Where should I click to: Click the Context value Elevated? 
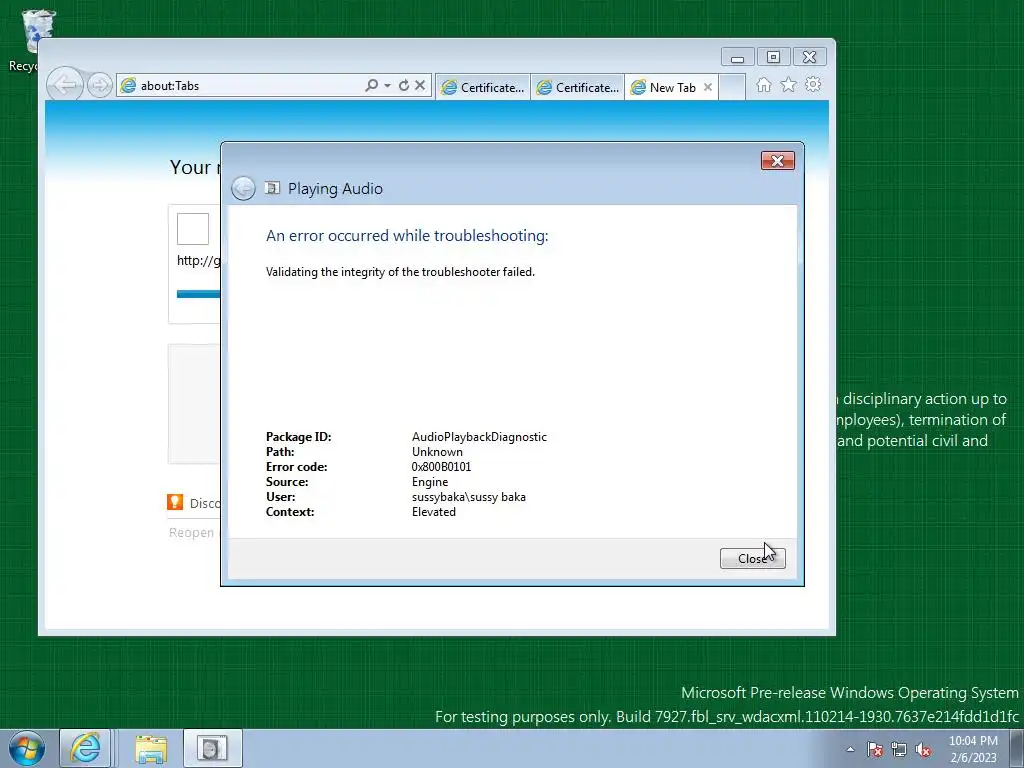434,512
